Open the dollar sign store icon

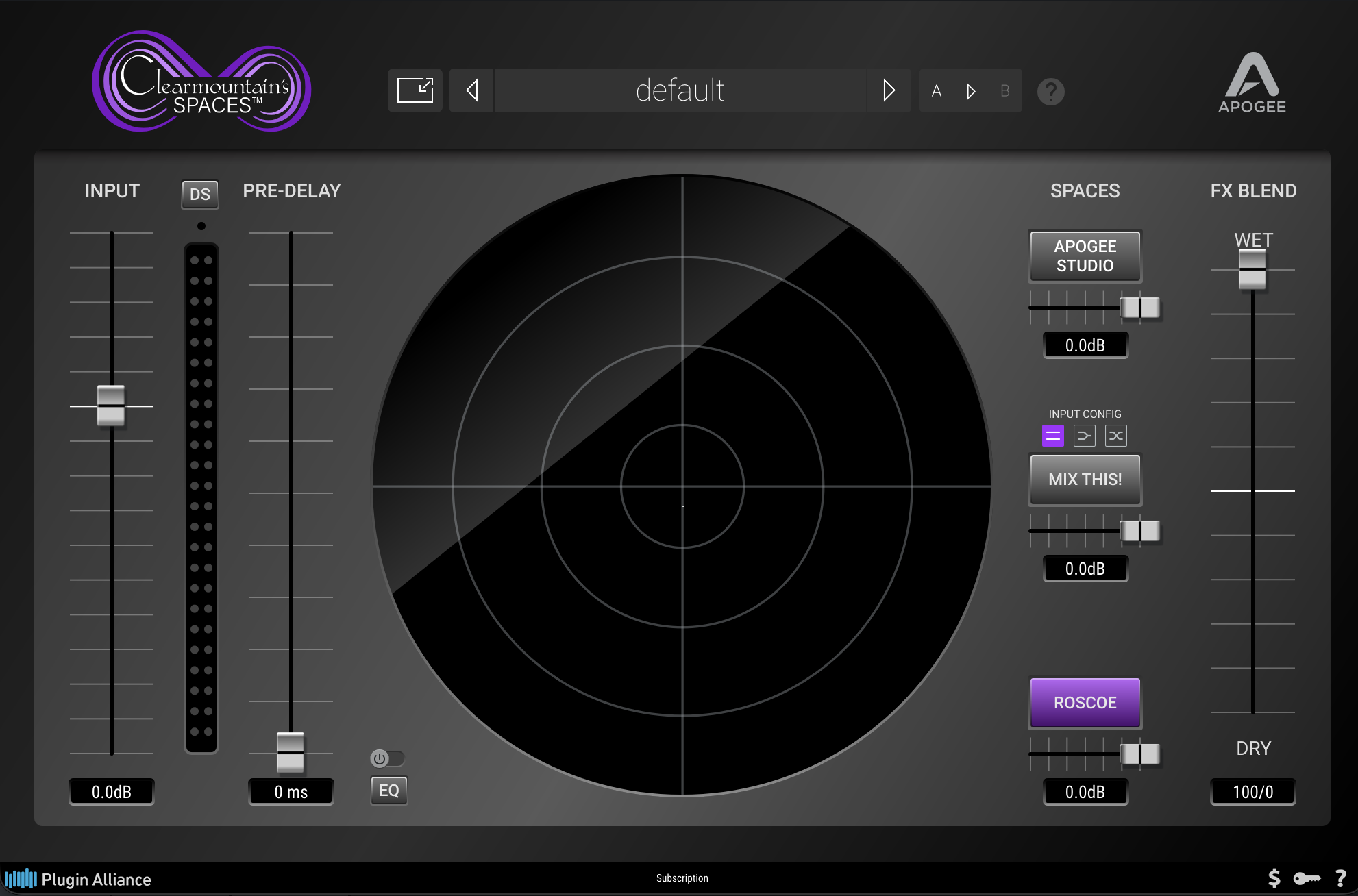coord(1274,878)
